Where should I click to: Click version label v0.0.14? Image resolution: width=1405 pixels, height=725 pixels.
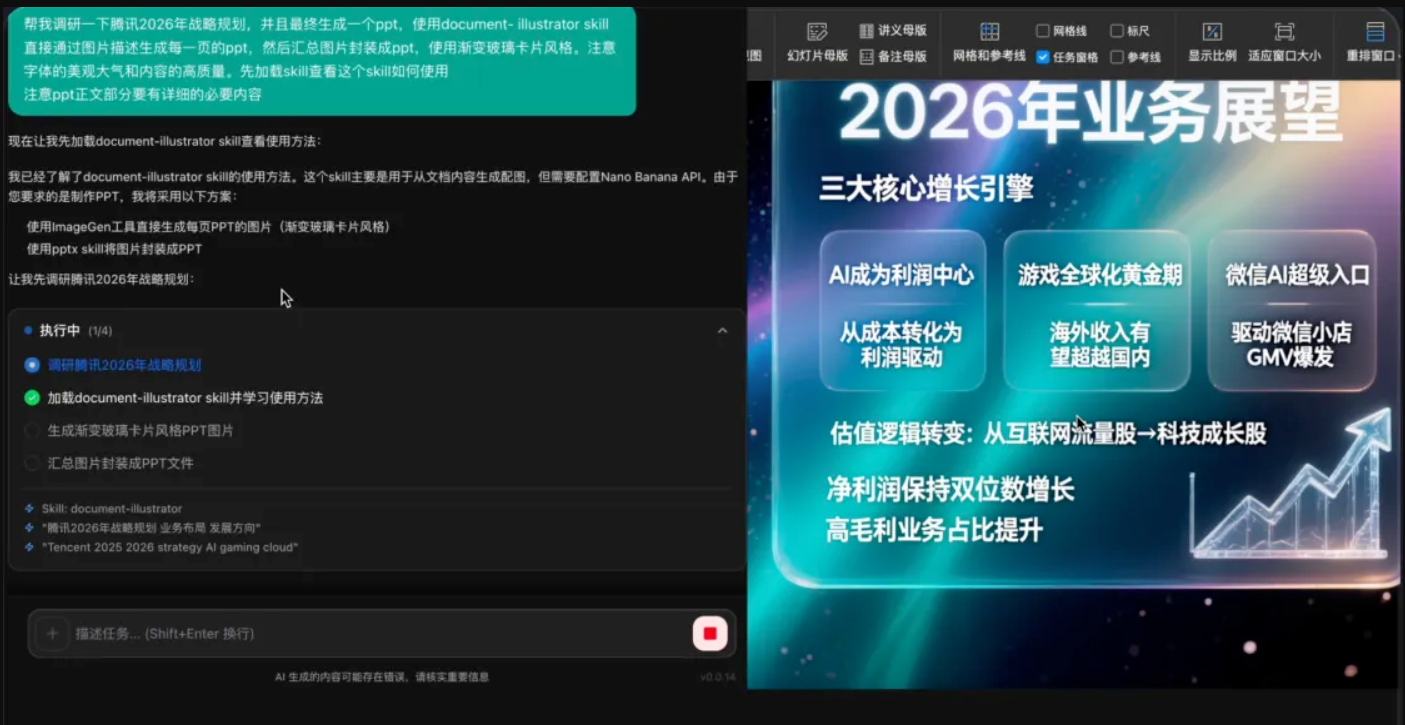pos(718,678)
